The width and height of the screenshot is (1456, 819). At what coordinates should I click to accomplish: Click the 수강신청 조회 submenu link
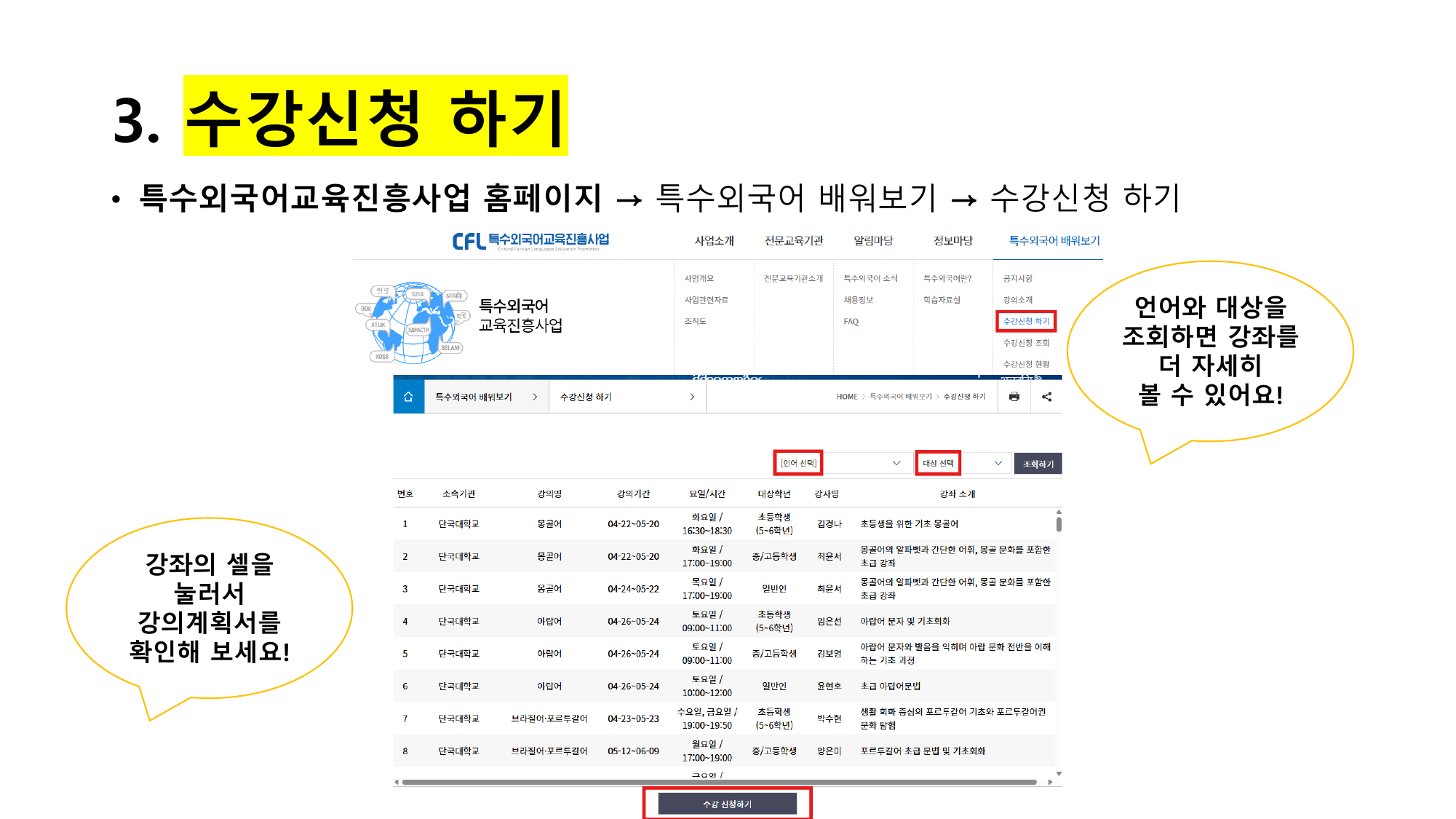pyautogui.click(x=1026, y=343)
